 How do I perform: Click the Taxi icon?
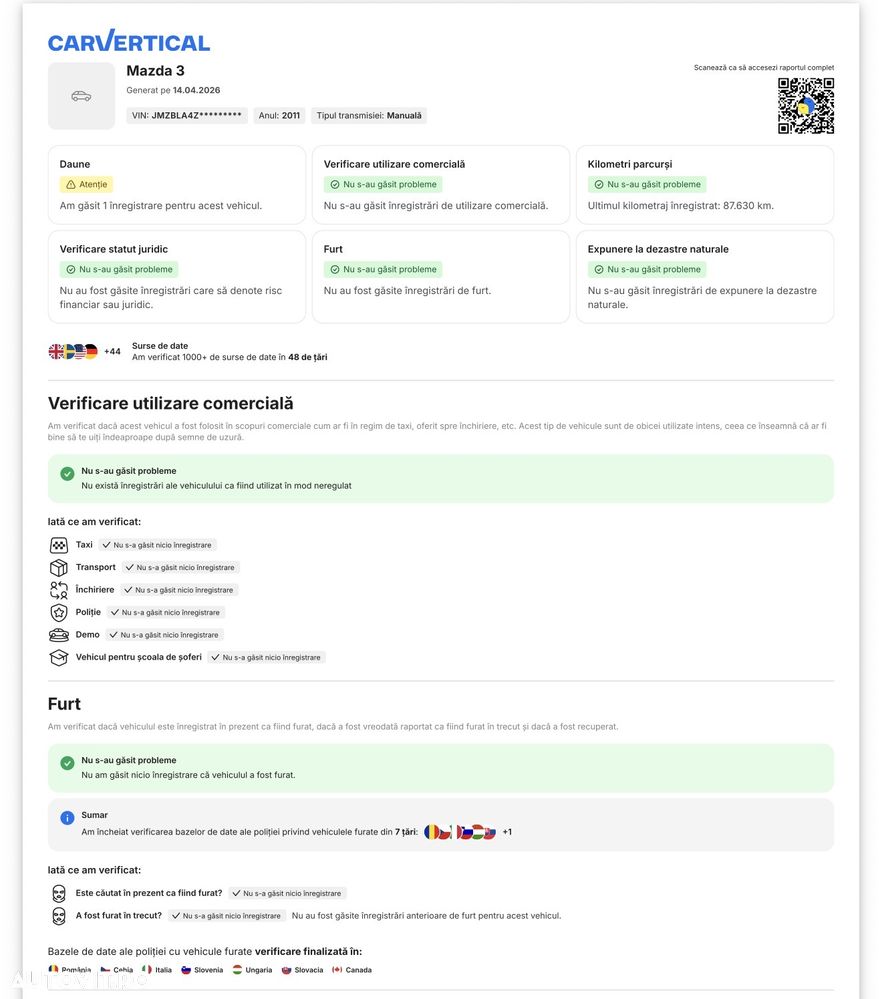(x=59, y=545)
